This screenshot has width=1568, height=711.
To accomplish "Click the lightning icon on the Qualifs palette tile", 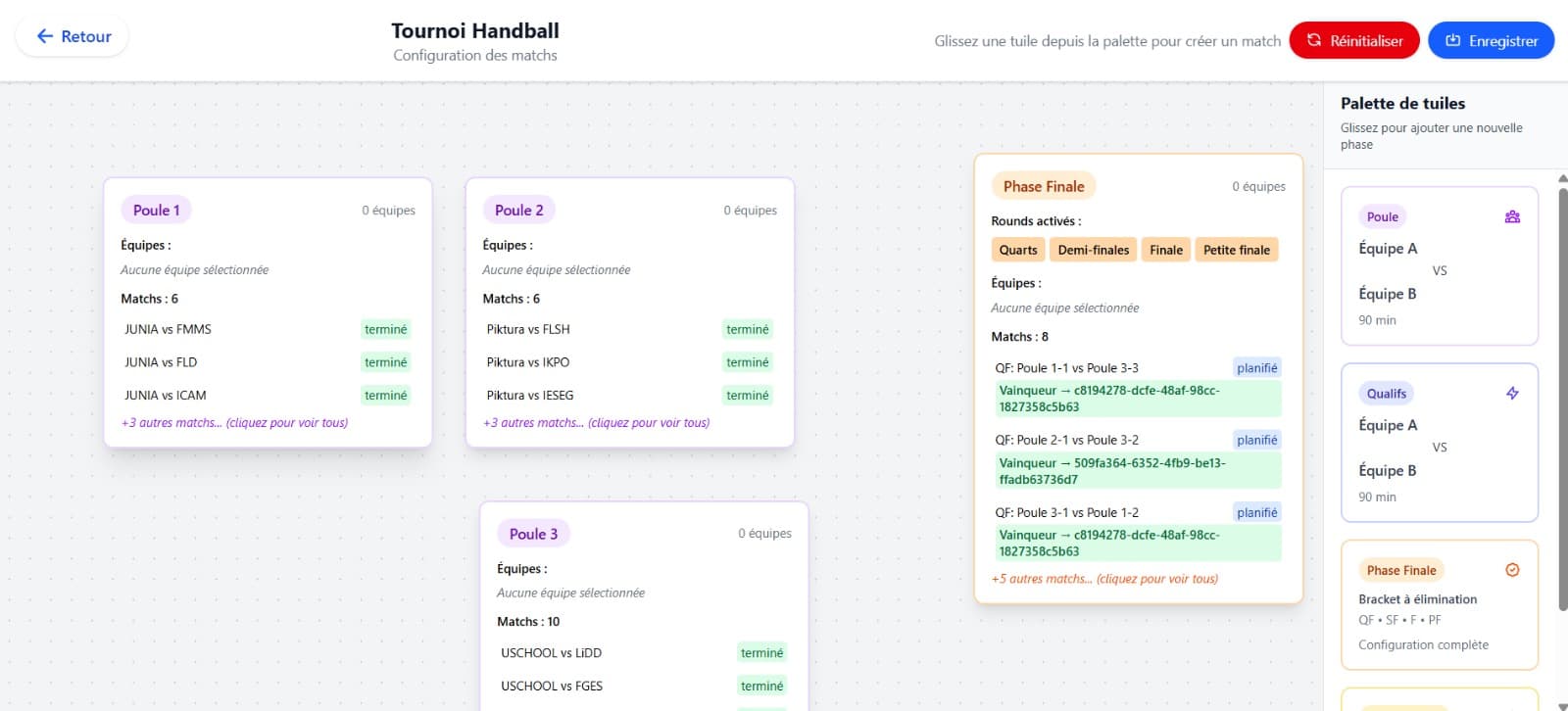I will (x=1512, y=393).
